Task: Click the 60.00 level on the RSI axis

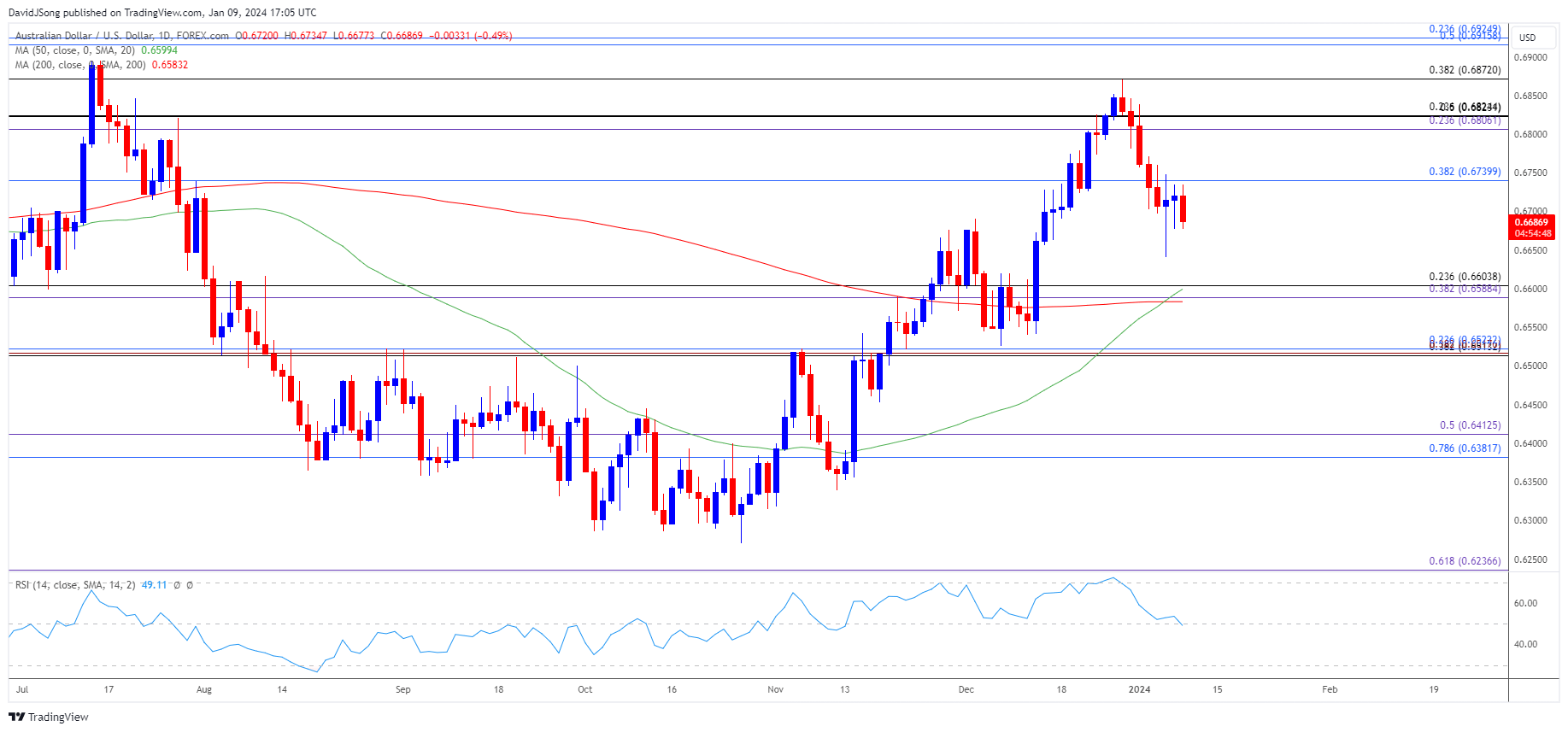Action: tap(1525, 603)
